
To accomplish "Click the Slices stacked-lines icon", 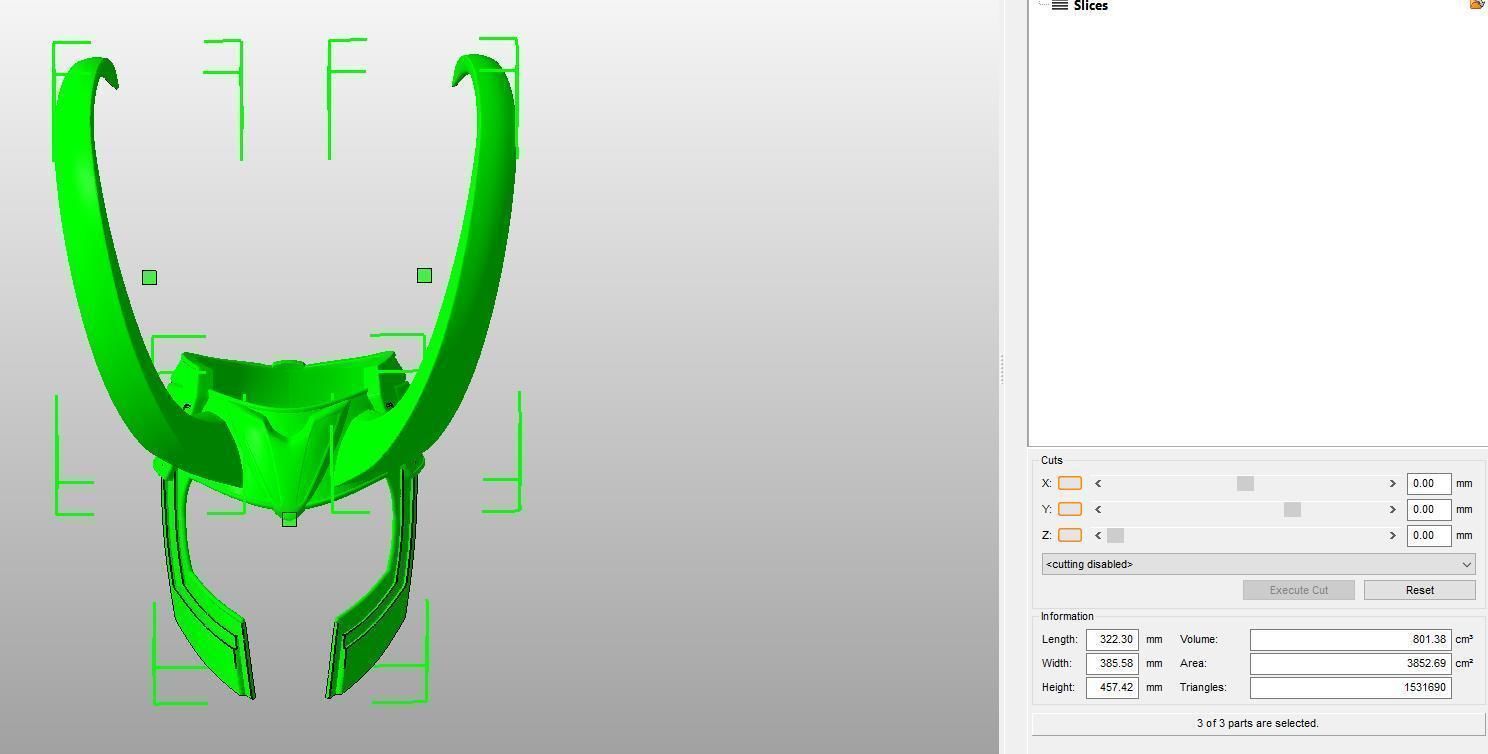I will (1059, 5).
